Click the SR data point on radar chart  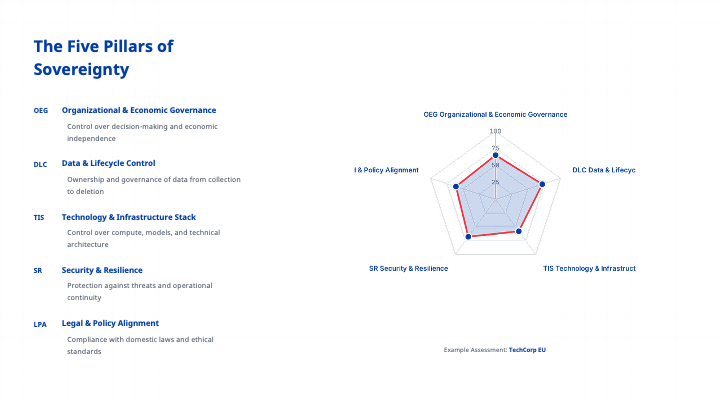click(468, 236)
